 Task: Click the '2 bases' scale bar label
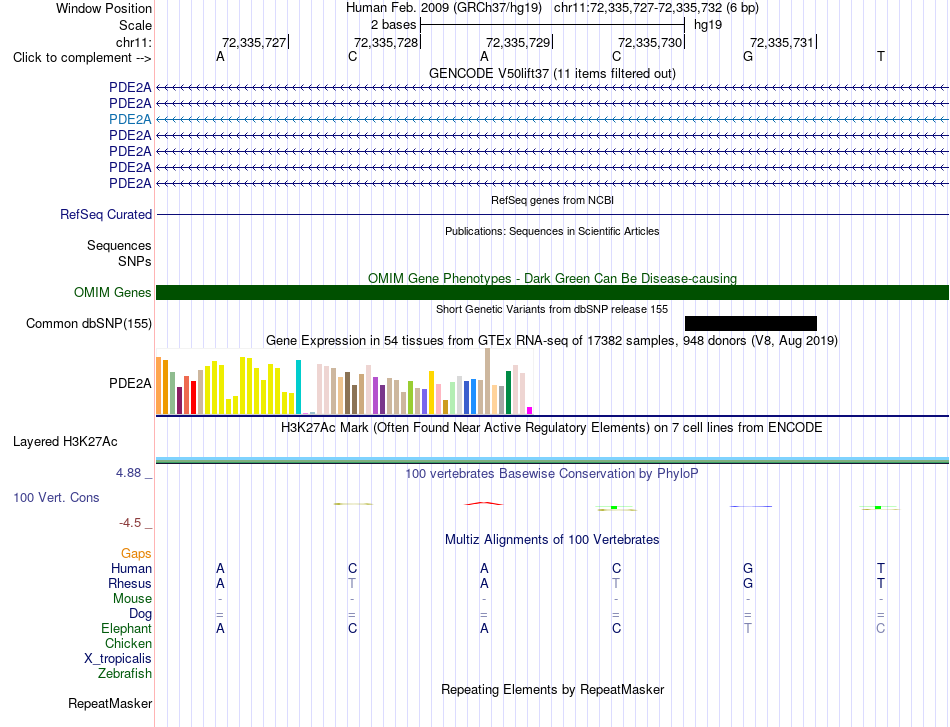[x=394, y=25]
